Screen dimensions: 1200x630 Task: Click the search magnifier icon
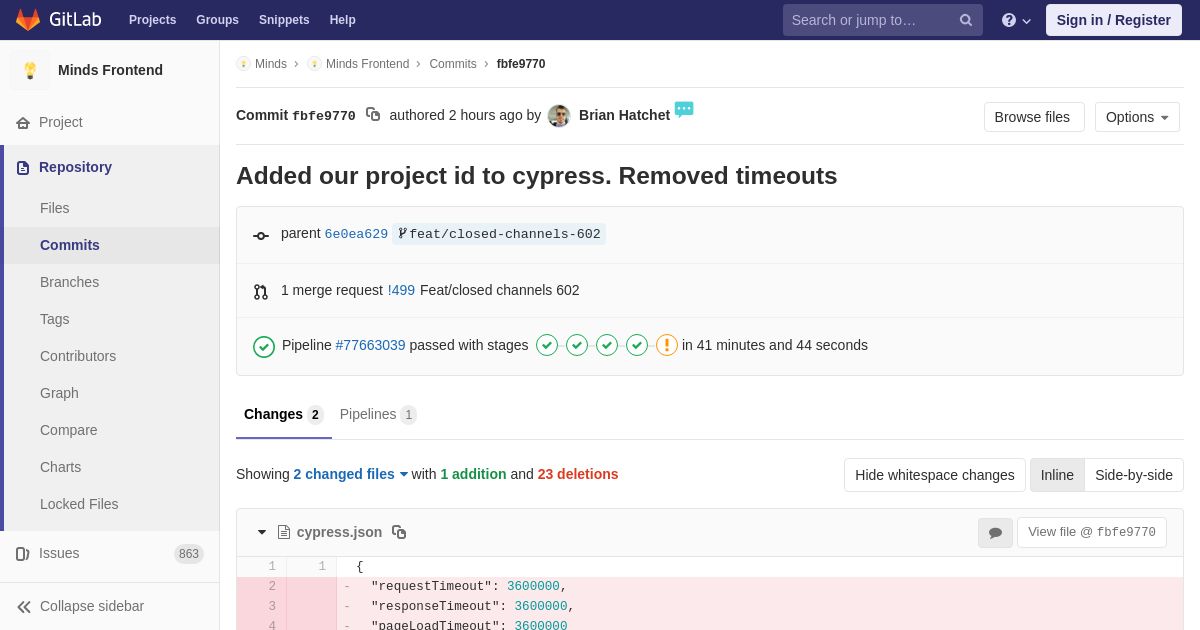pyautogui.click(x=965, y=20)
